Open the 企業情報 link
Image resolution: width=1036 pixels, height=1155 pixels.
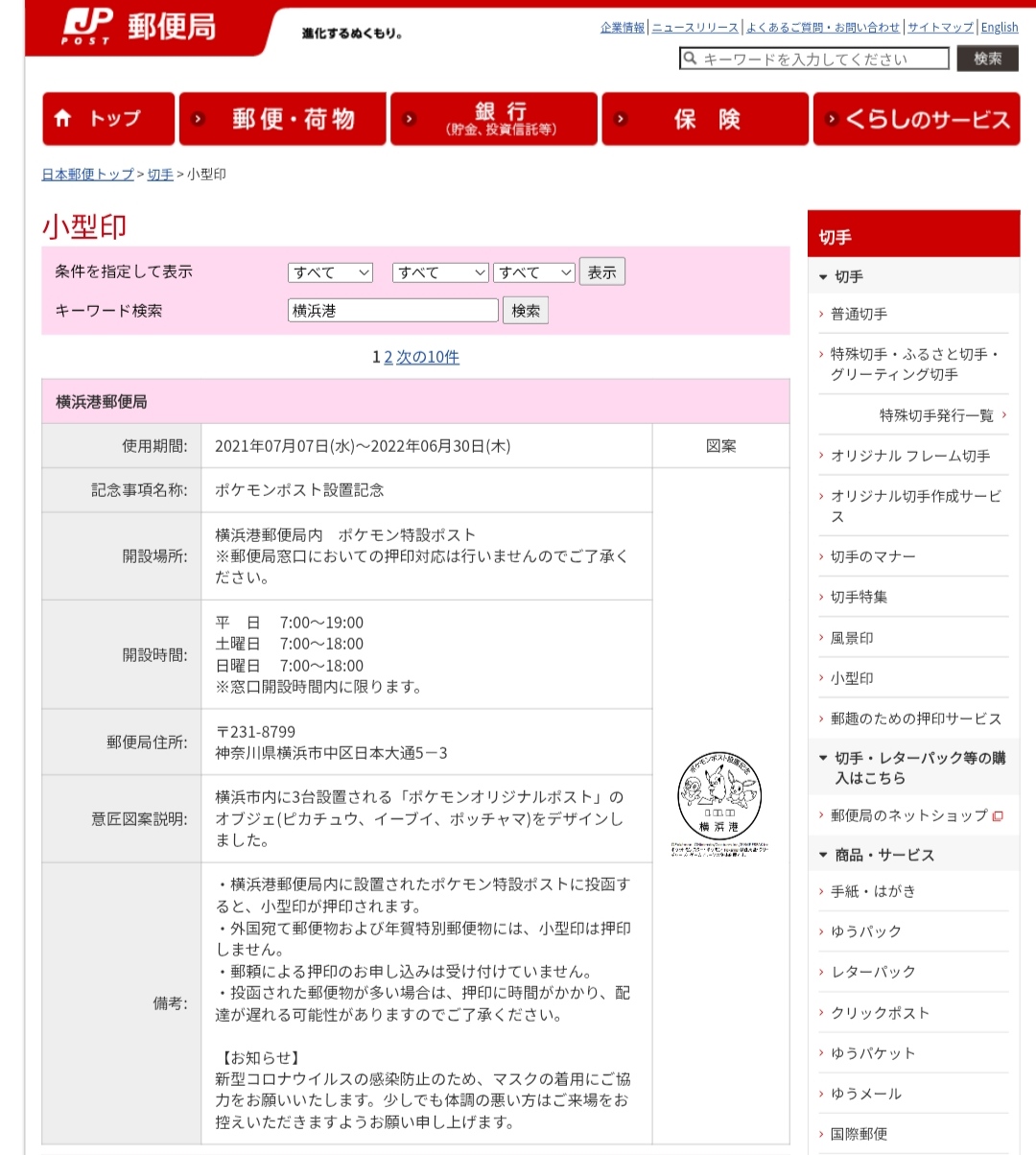click(623, 28)
